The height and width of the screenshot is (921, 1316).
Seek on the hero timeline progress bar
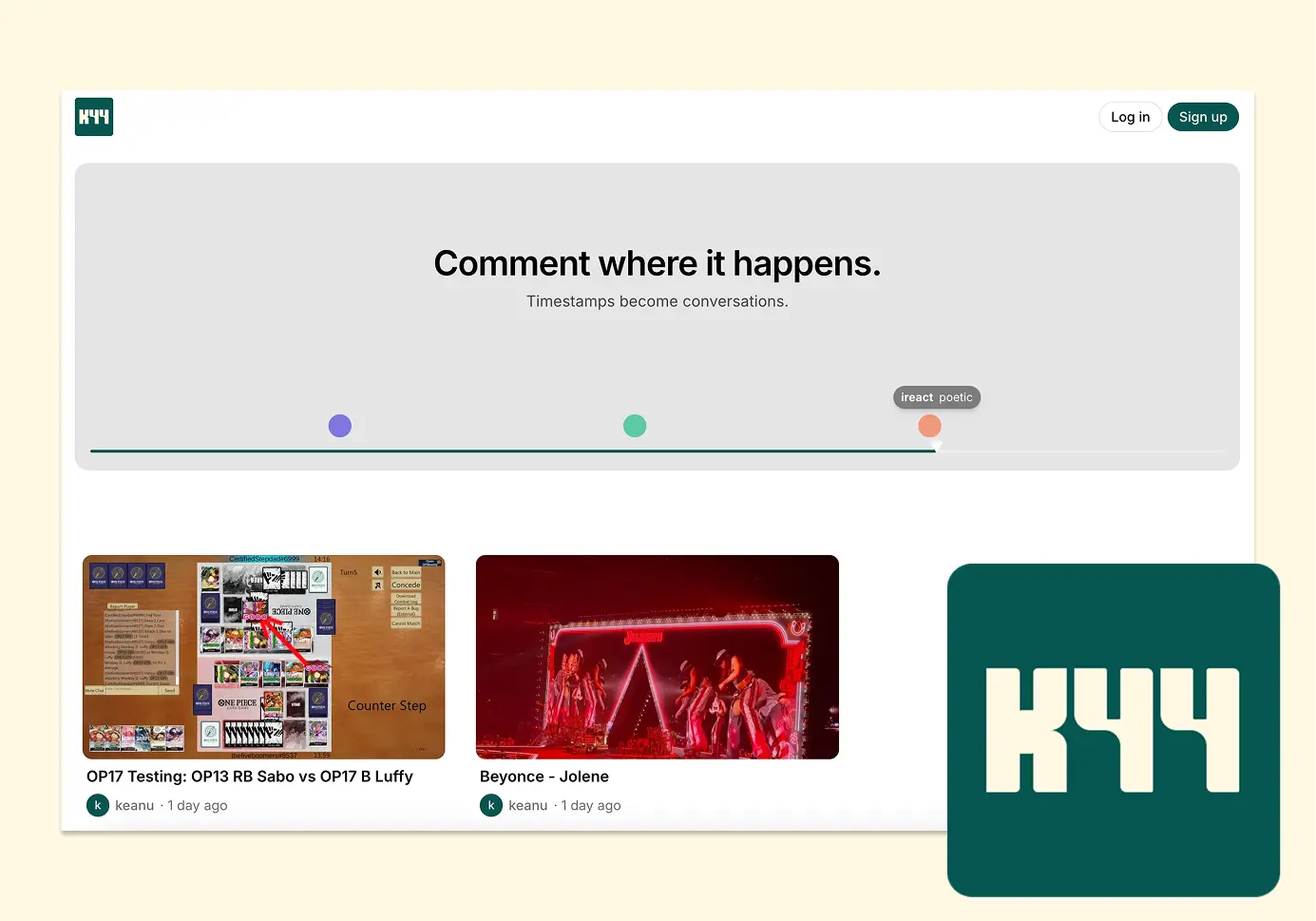(x=658, y=451)
